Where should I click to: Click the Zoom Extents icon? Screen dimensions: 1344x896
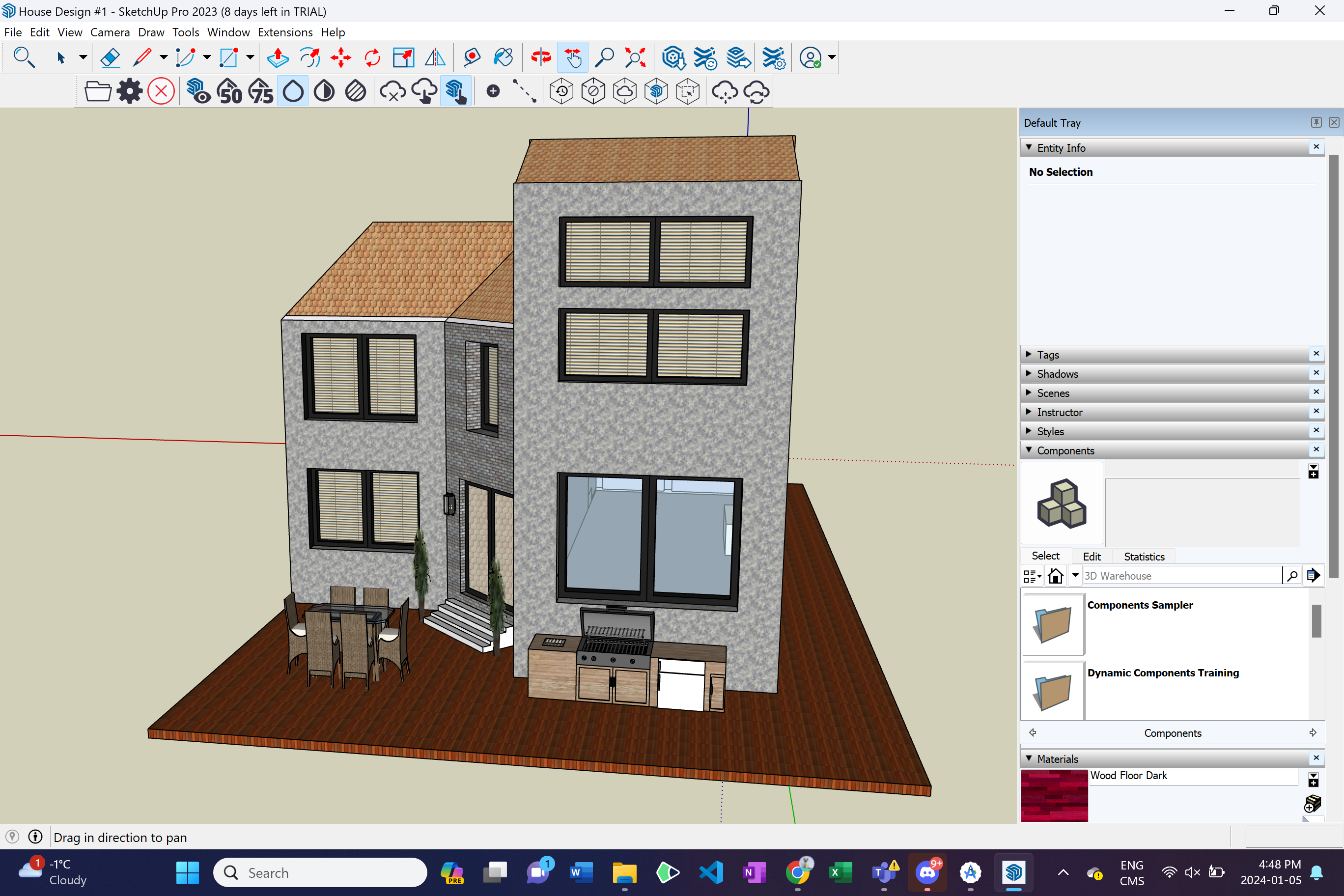(x=635, y=57)
